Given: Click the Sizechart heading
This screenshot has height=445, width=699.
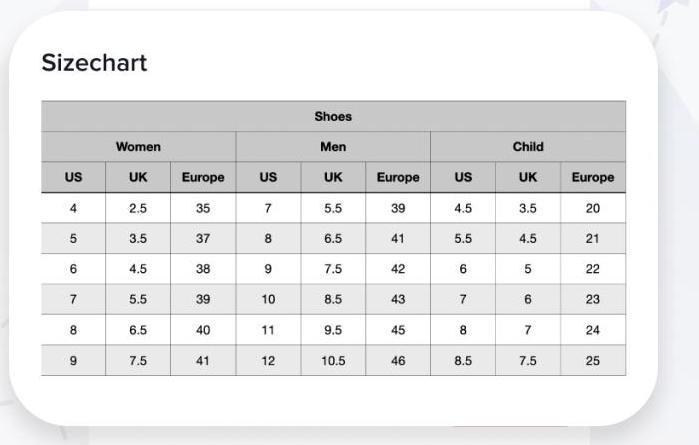Looking at the screenshot, I should [x=94, y=63].
